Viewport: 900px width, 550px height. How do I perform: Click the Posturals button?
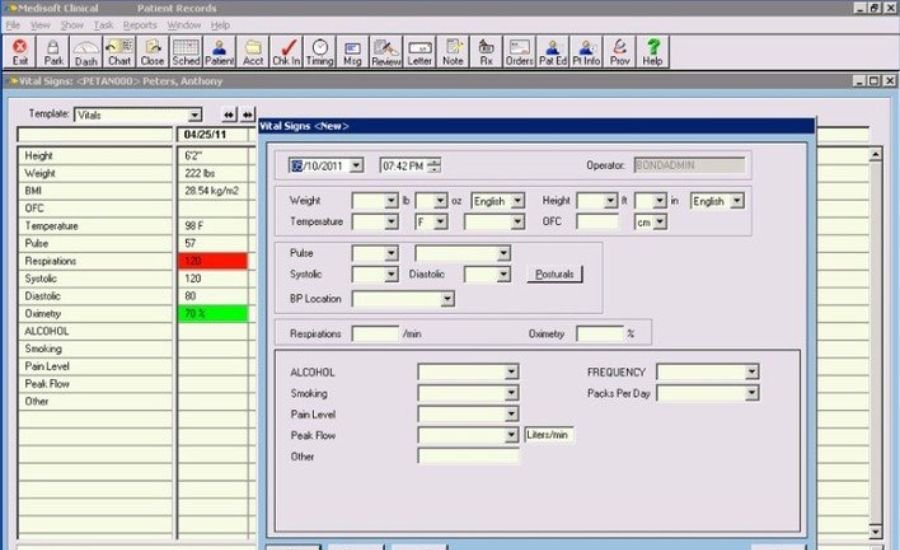(x=554, y=274)
